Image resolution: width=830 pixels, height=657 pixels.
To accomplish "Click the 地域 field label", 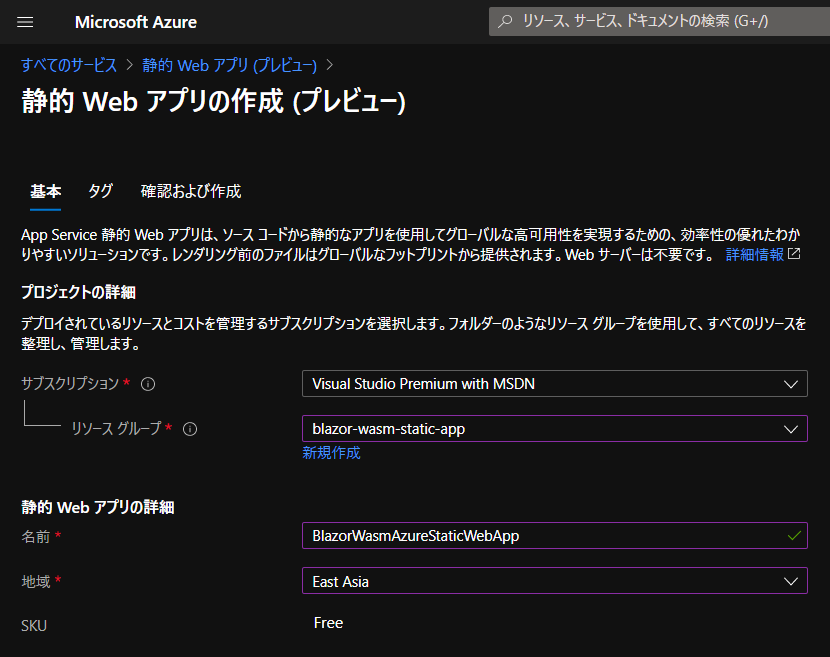I will (35, 581).
